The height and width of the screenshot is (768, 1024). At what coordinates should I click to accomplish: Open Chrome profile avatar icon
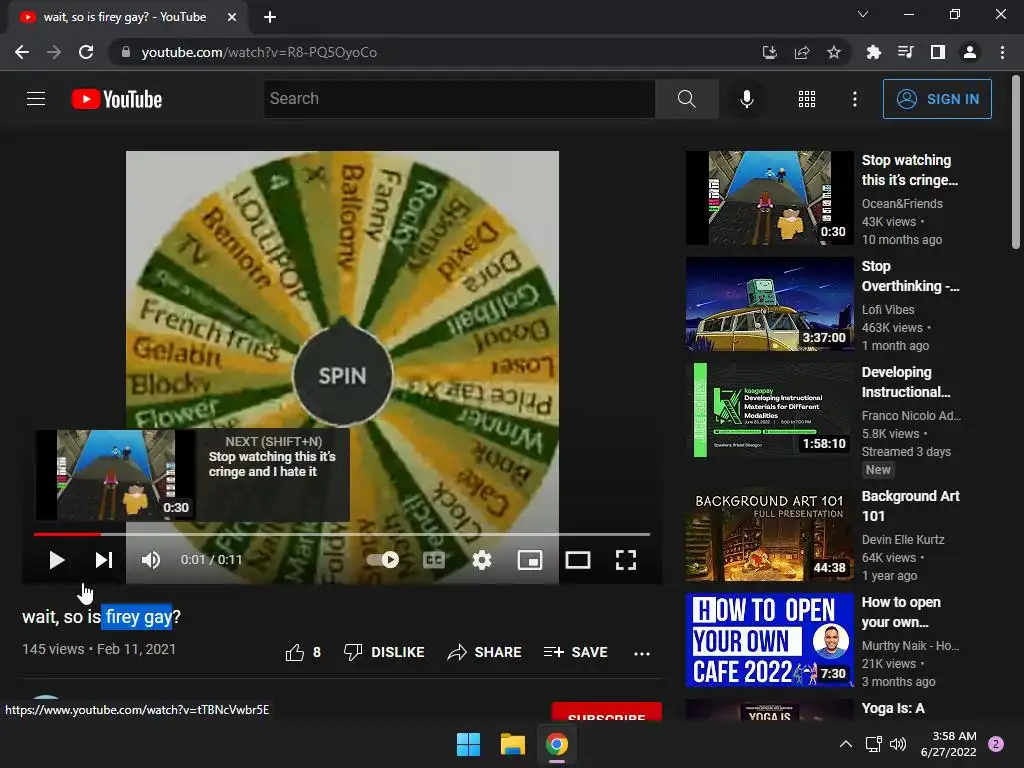(x=970, y=52)
